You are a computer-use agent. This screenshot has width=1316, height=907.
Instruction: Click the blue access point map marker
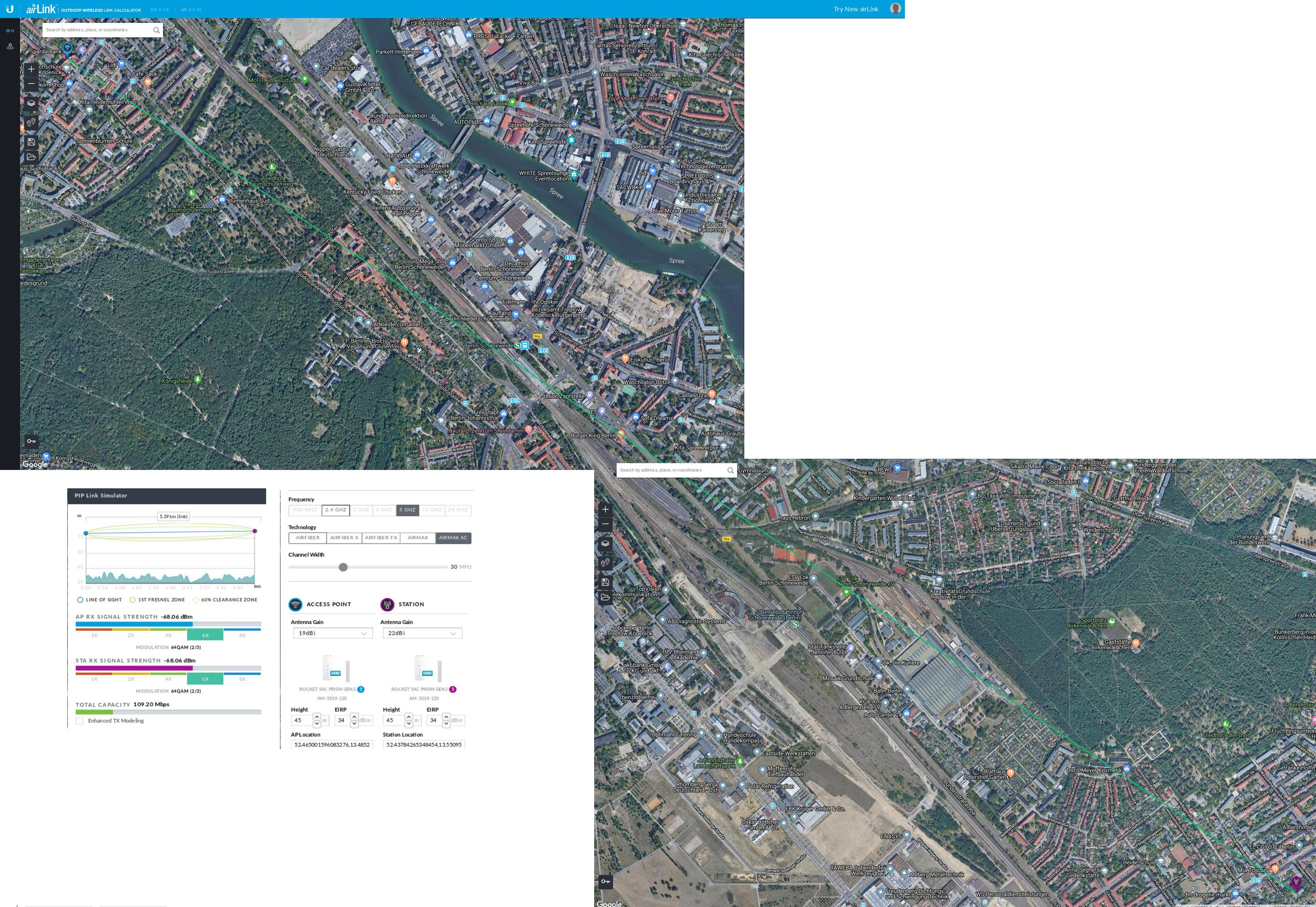tap(68, 49)
